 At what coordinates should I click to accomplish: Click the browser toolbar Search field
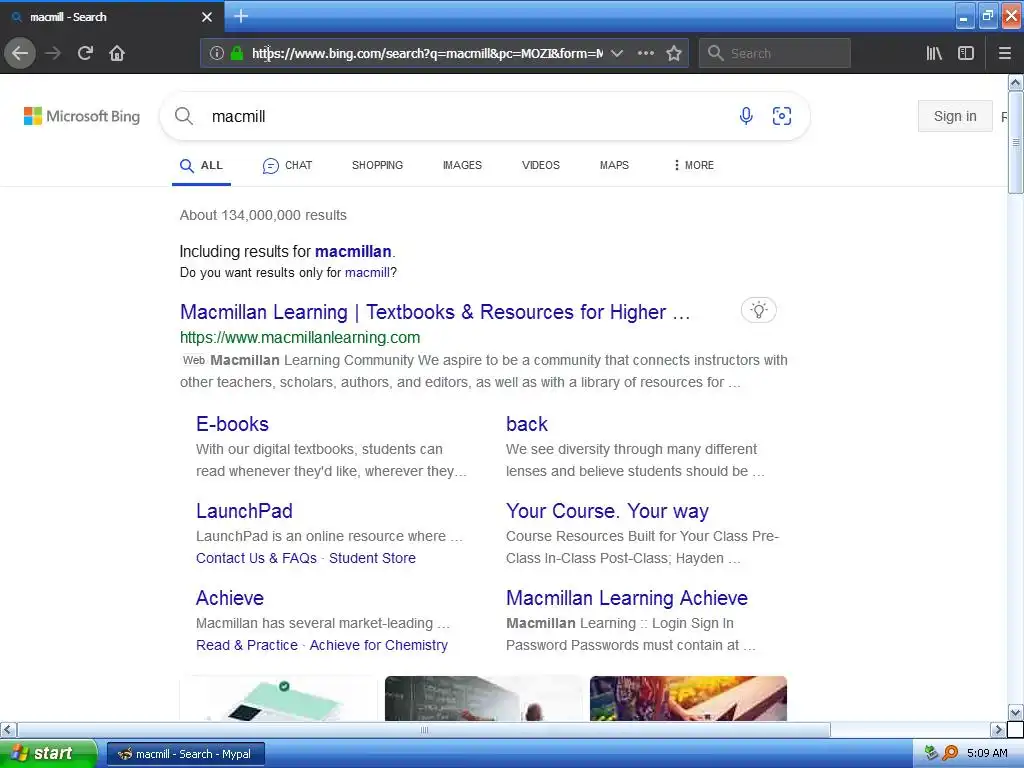point(775,53)
